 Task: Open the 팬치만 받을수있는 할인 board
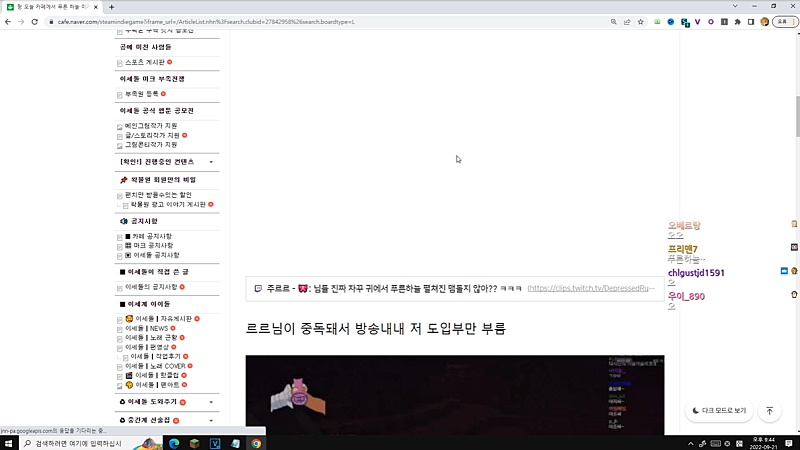(158, 195)
